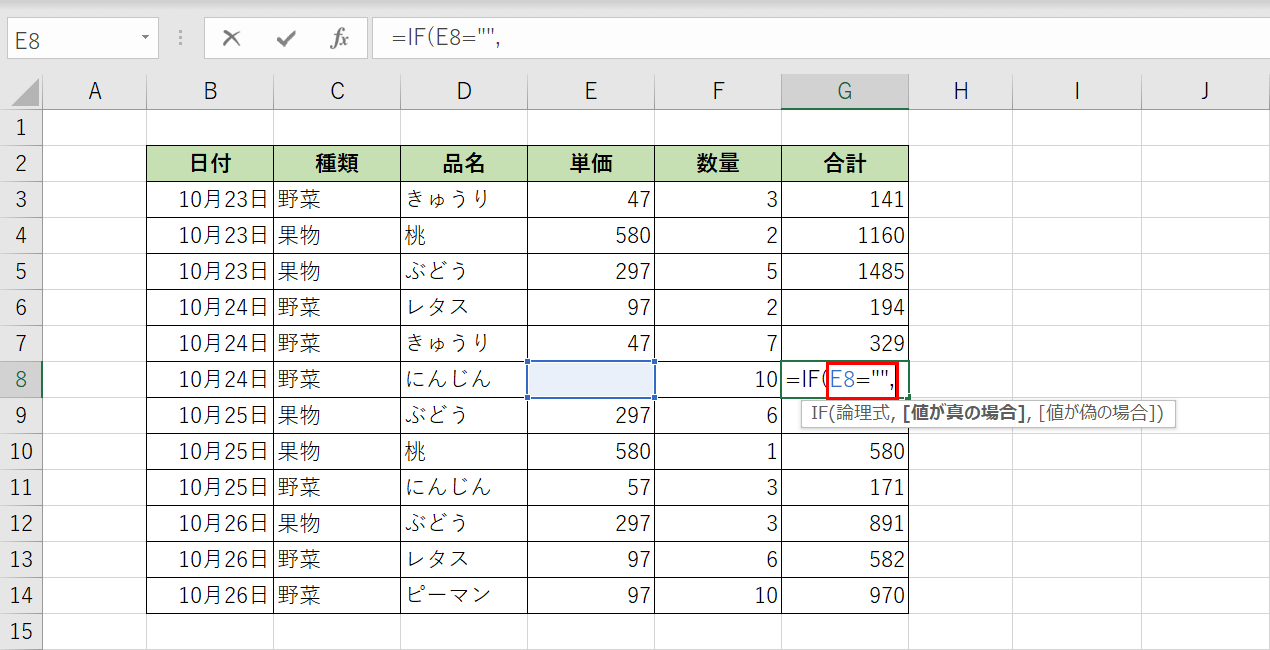Screen dimensions: 1270x650
Task: Click inside the Name Box showing E8
Action: 70,33
